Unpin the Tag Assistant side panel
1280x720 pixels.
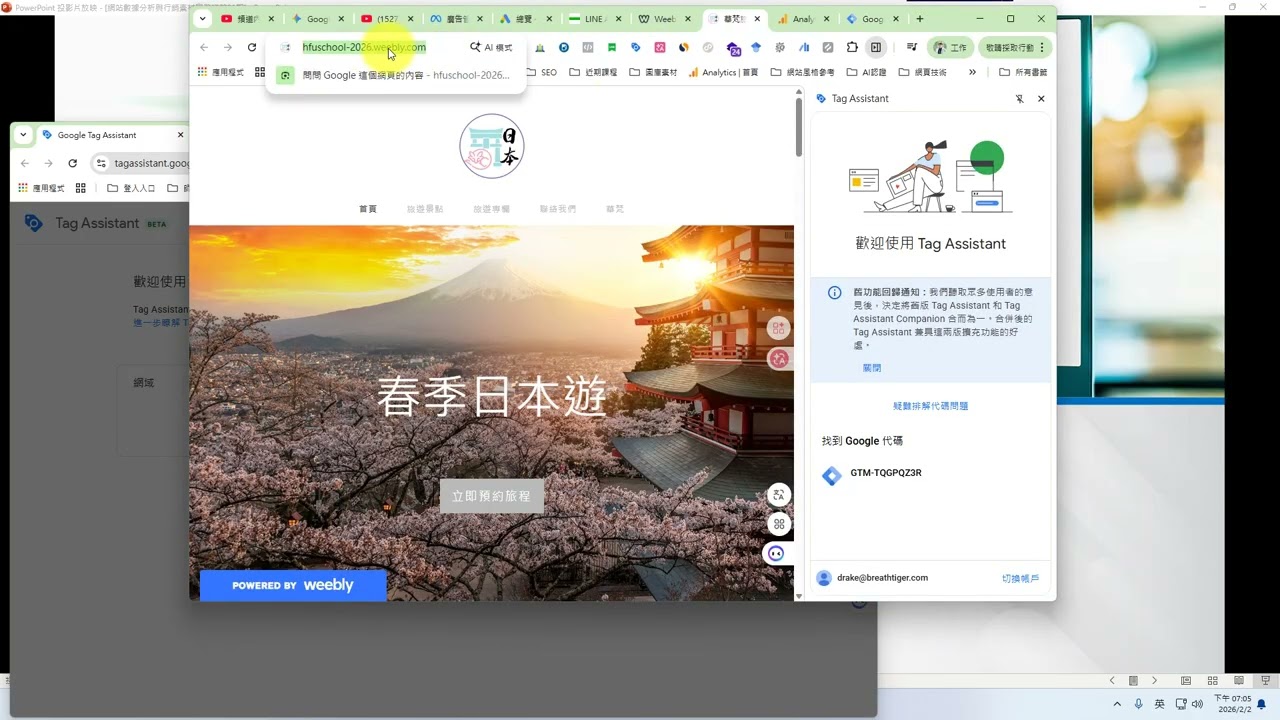(1019, 99)
